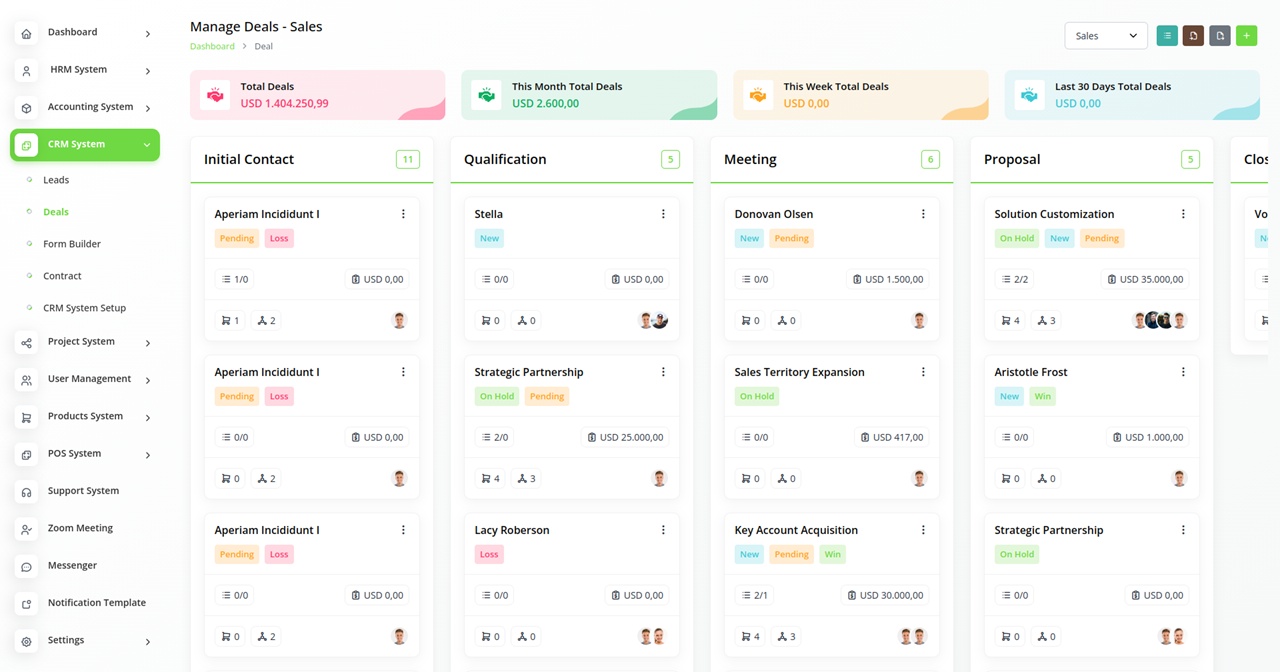This screenshot has width=1280, height=672.
Task: Click the gray export file icon
Action: point(1220,36)
